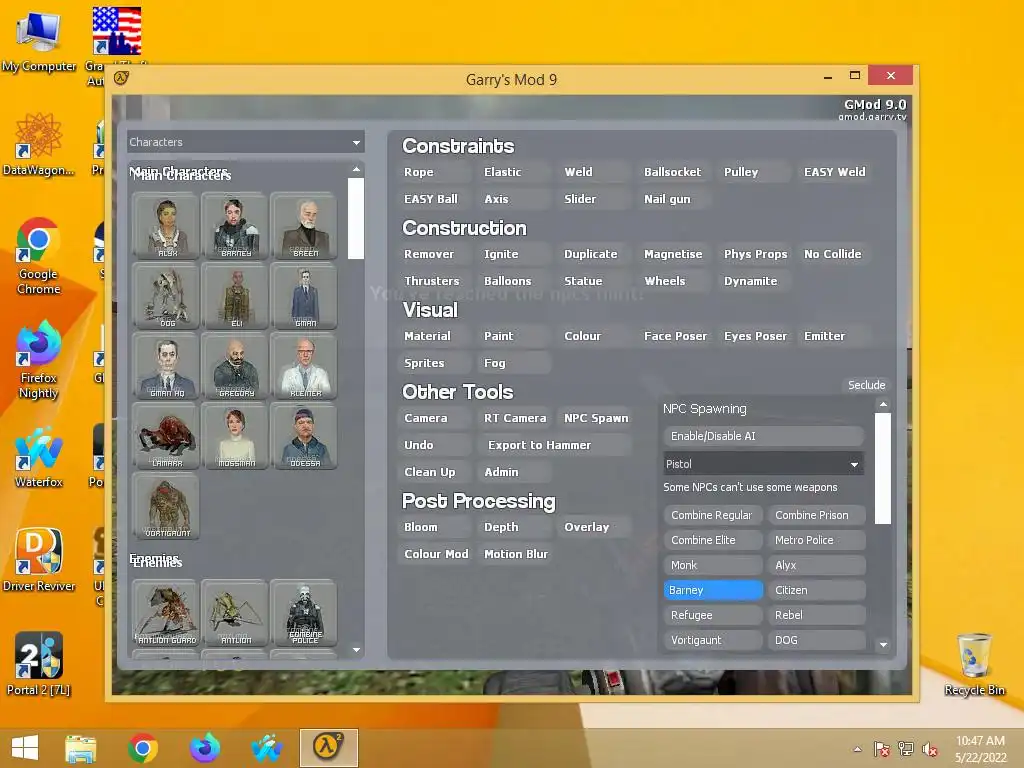This screenshot has height=768, width=1024.
Task: Select the Vortigaunt character thumbnail
Action: (166, 506)
